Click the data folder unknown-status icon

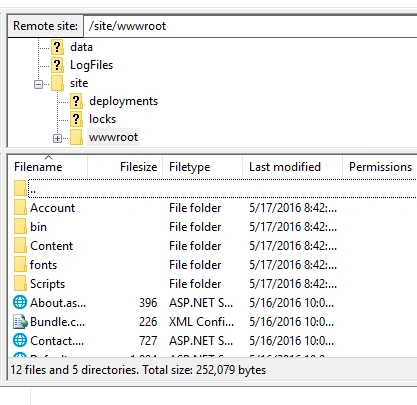point(57,47)
